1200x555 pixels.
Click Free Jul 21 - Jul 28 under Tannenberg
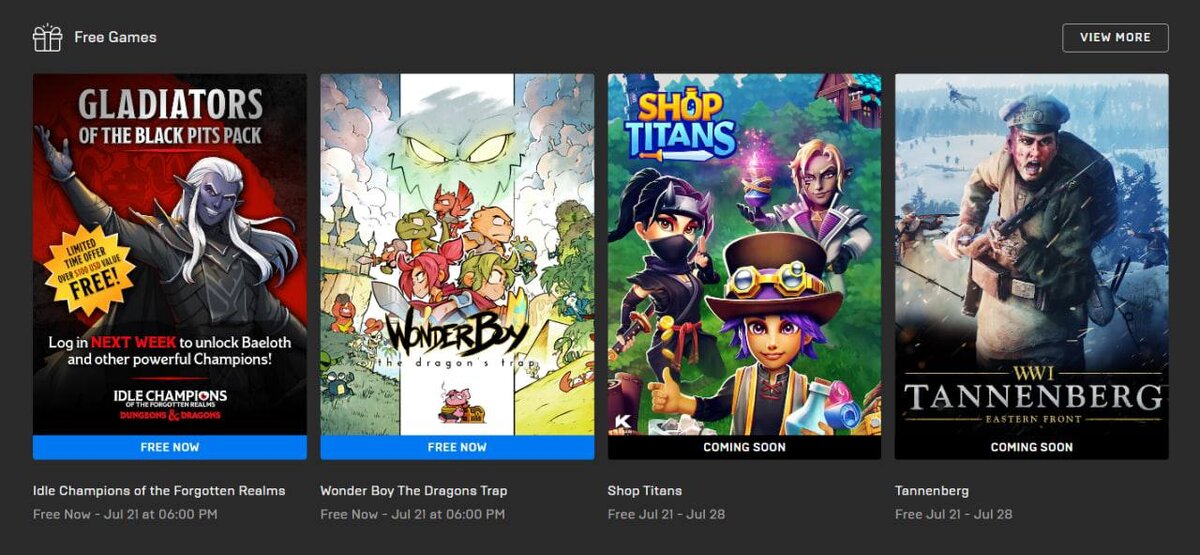click(954, 514)
